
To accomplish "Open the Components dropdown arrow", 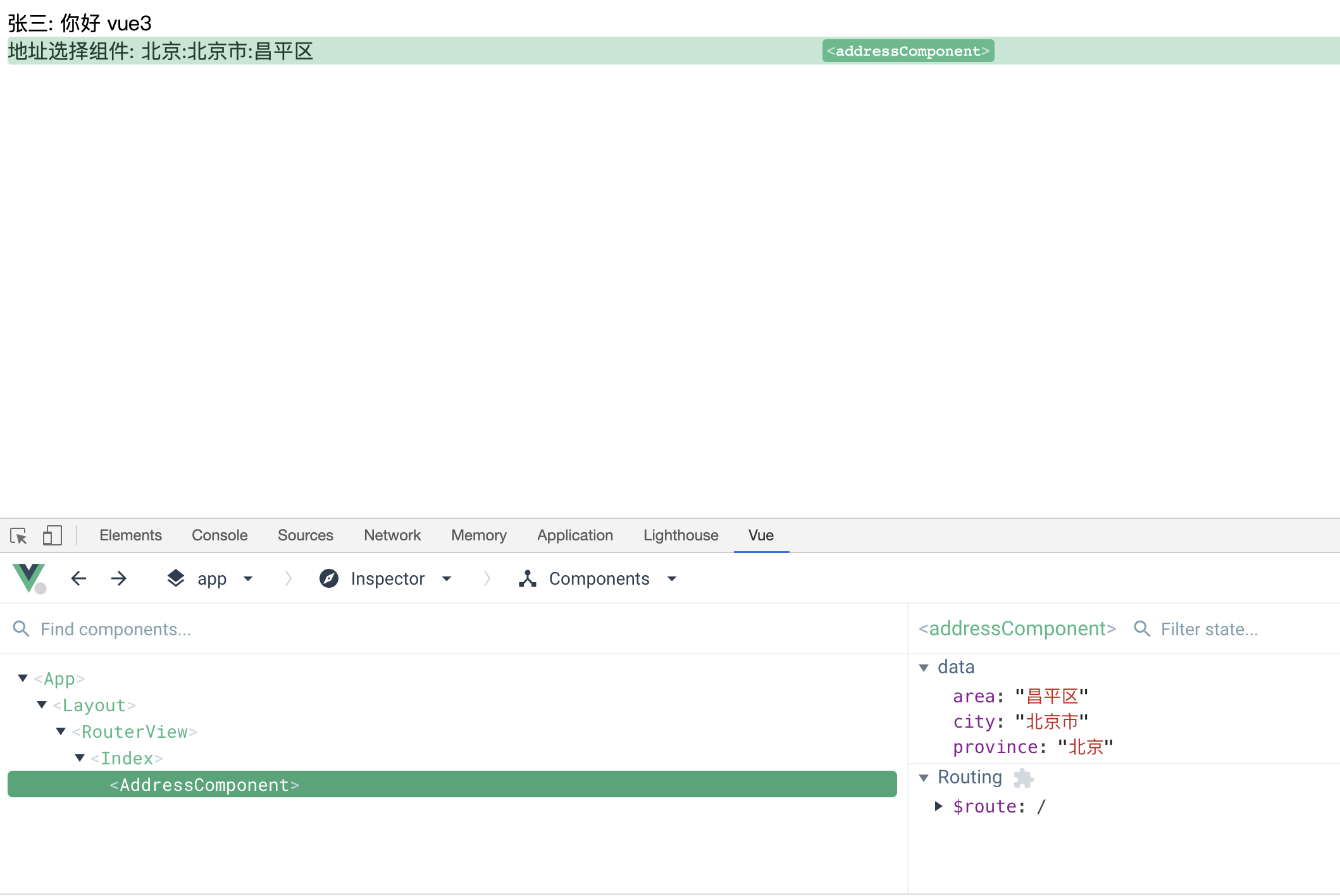I will click(672, 578).
